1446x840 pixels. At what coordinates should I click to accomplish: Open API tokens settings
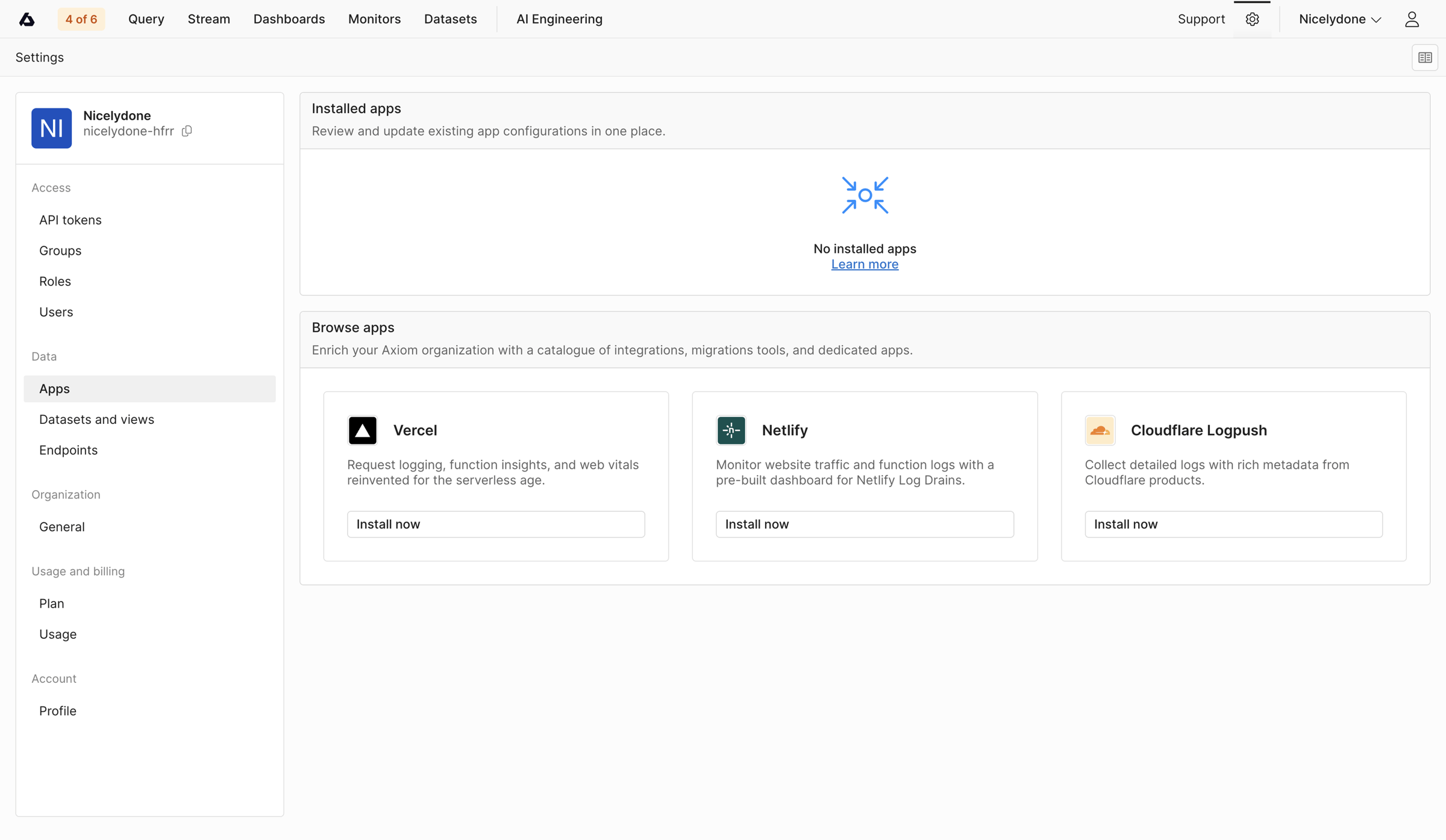click(x=149, y=220)
